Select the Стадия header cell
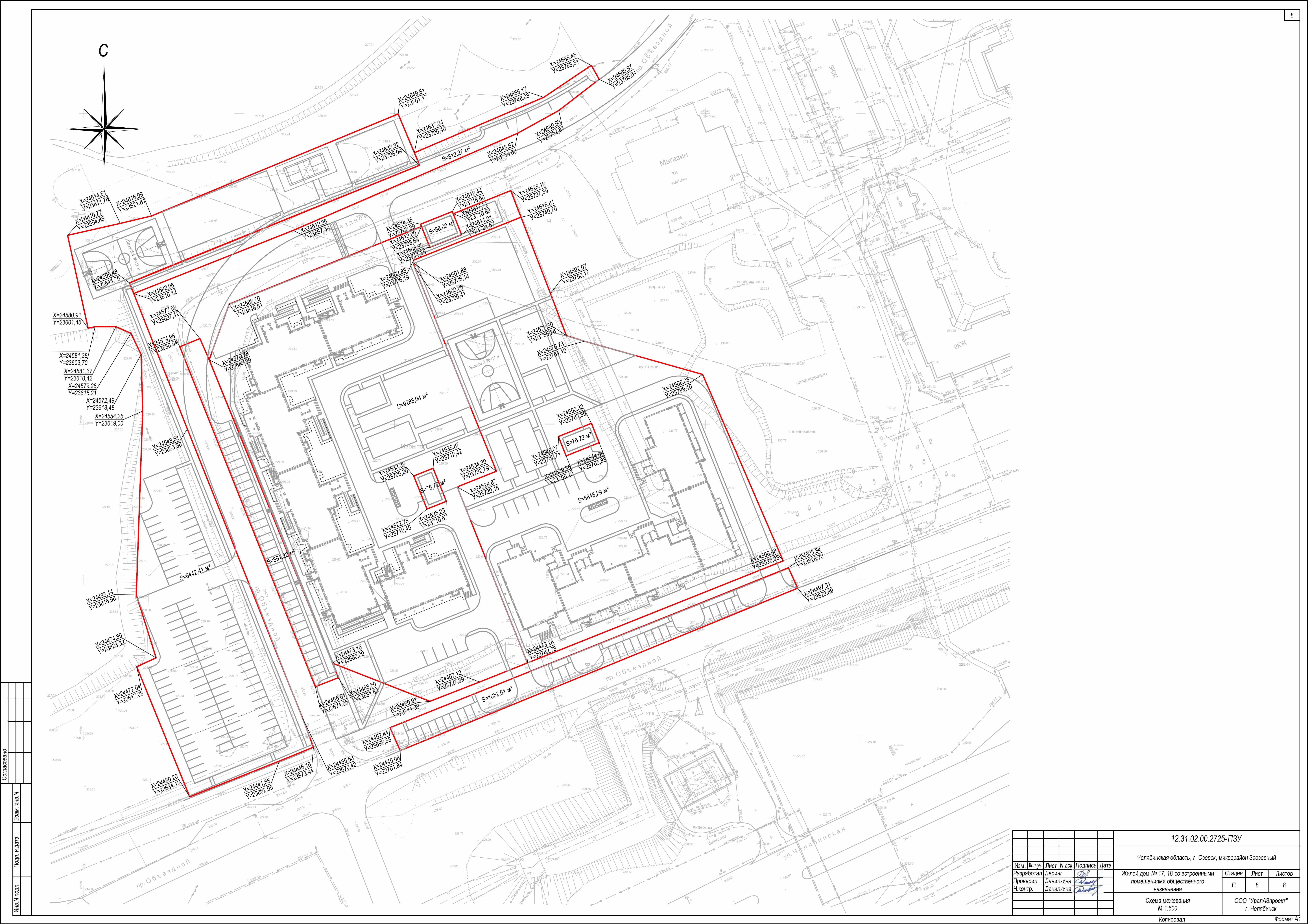 coord(1234,873)
